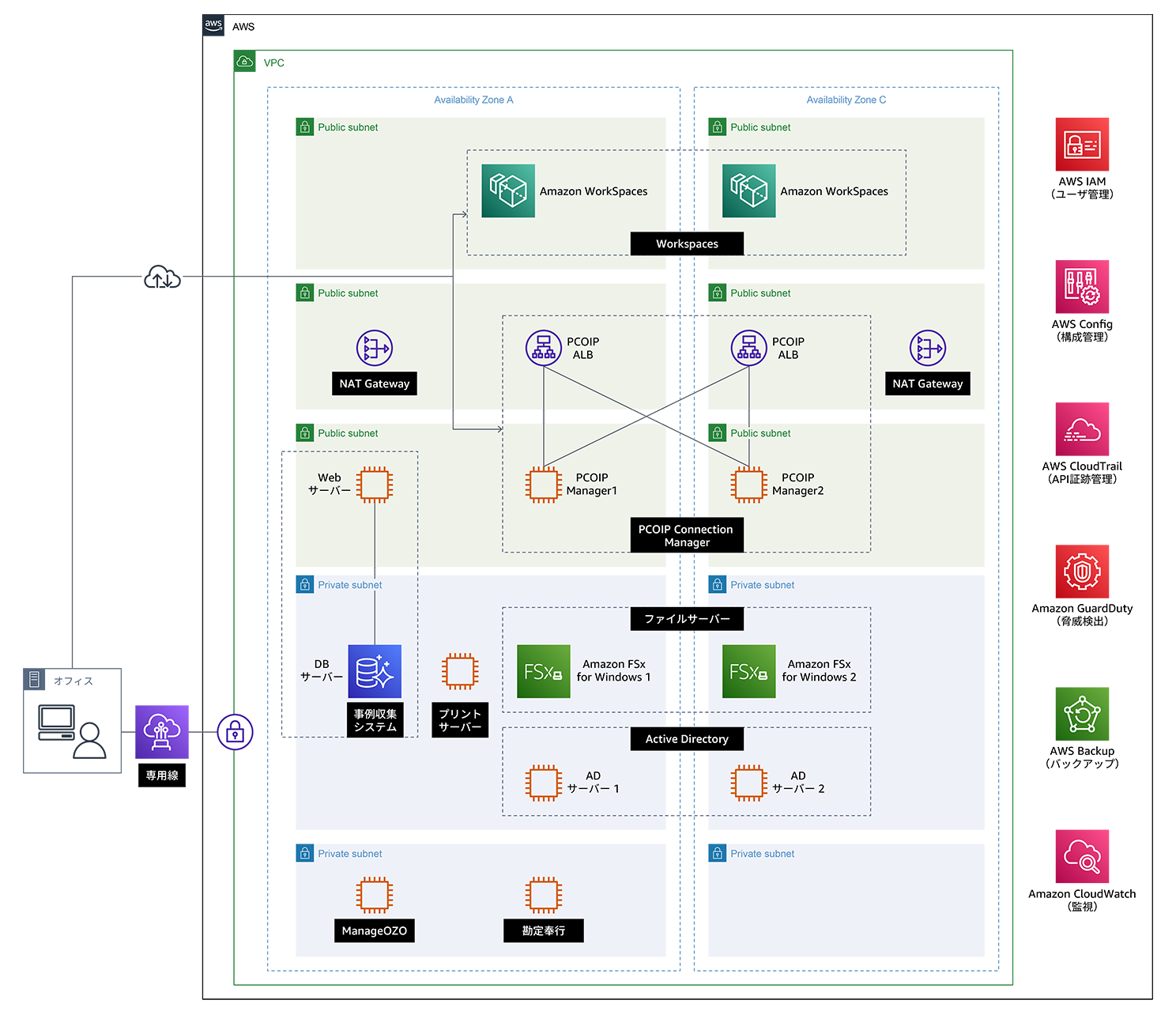Click the 事例収集システム label
Viewport: 1176px width, 1015px height.
pyautogui.click(x=375, y=720)
